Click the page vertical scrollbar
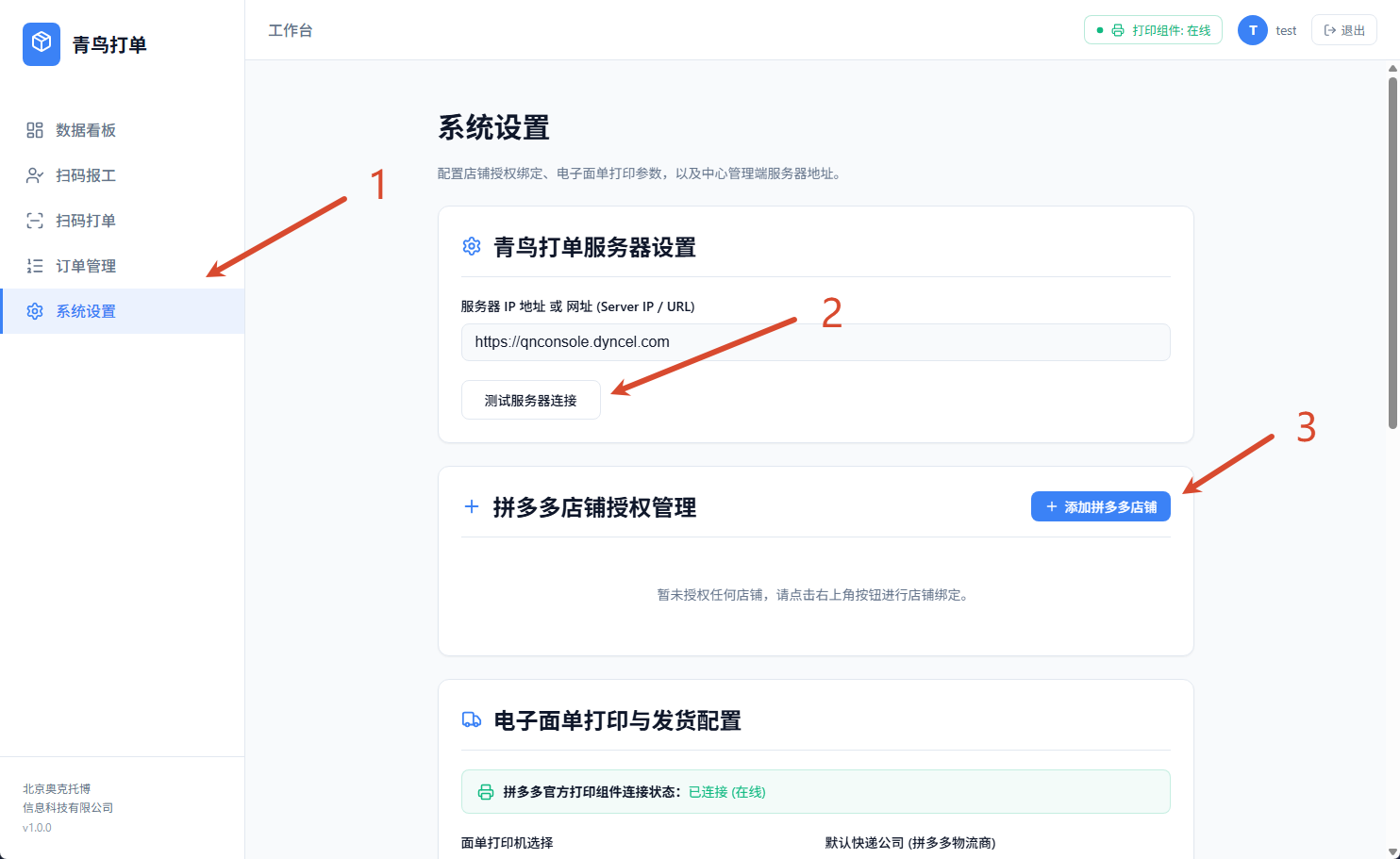This screenshot has width=1400, height=859. [1392, 254]
